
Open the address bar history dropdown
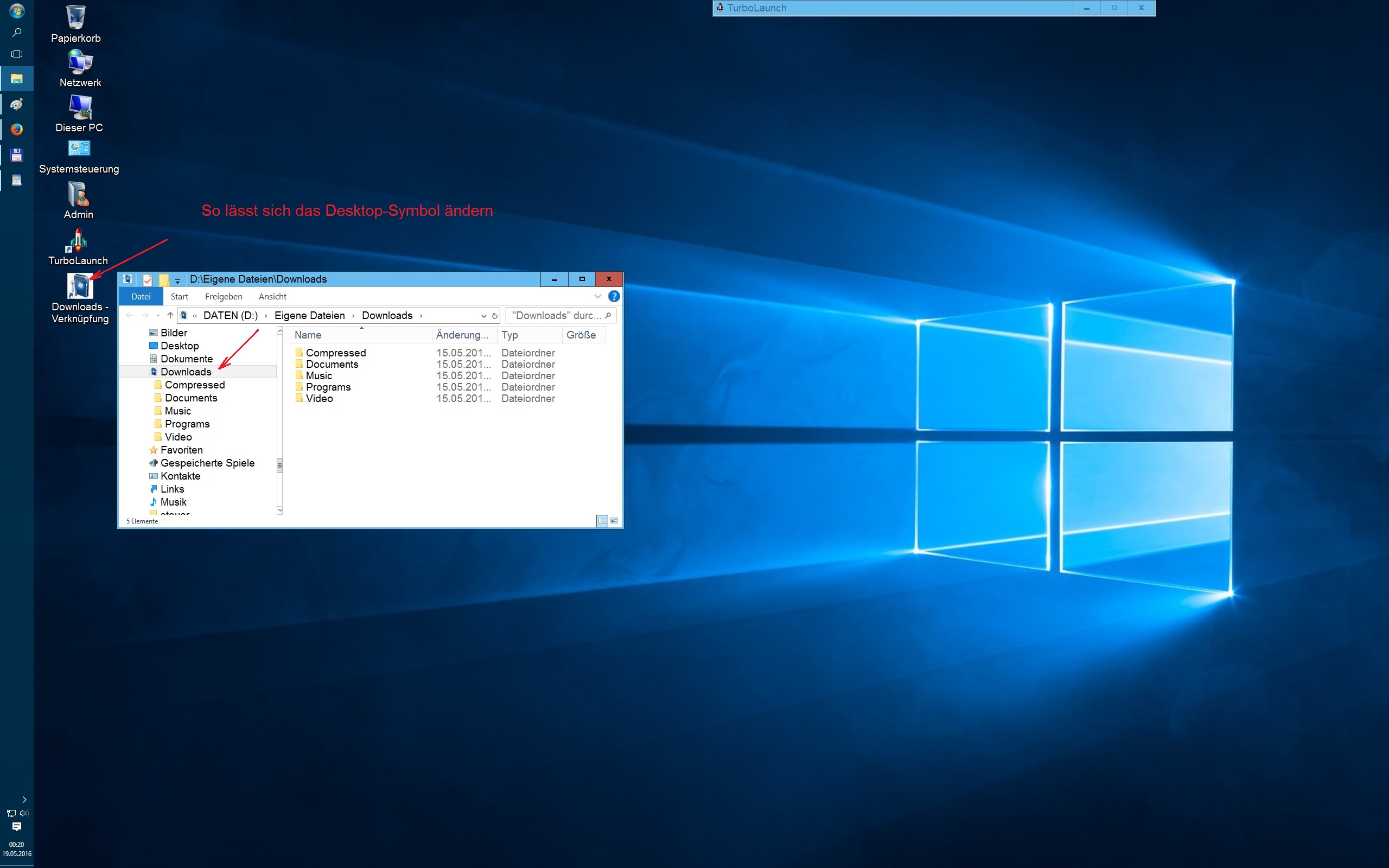483,316
